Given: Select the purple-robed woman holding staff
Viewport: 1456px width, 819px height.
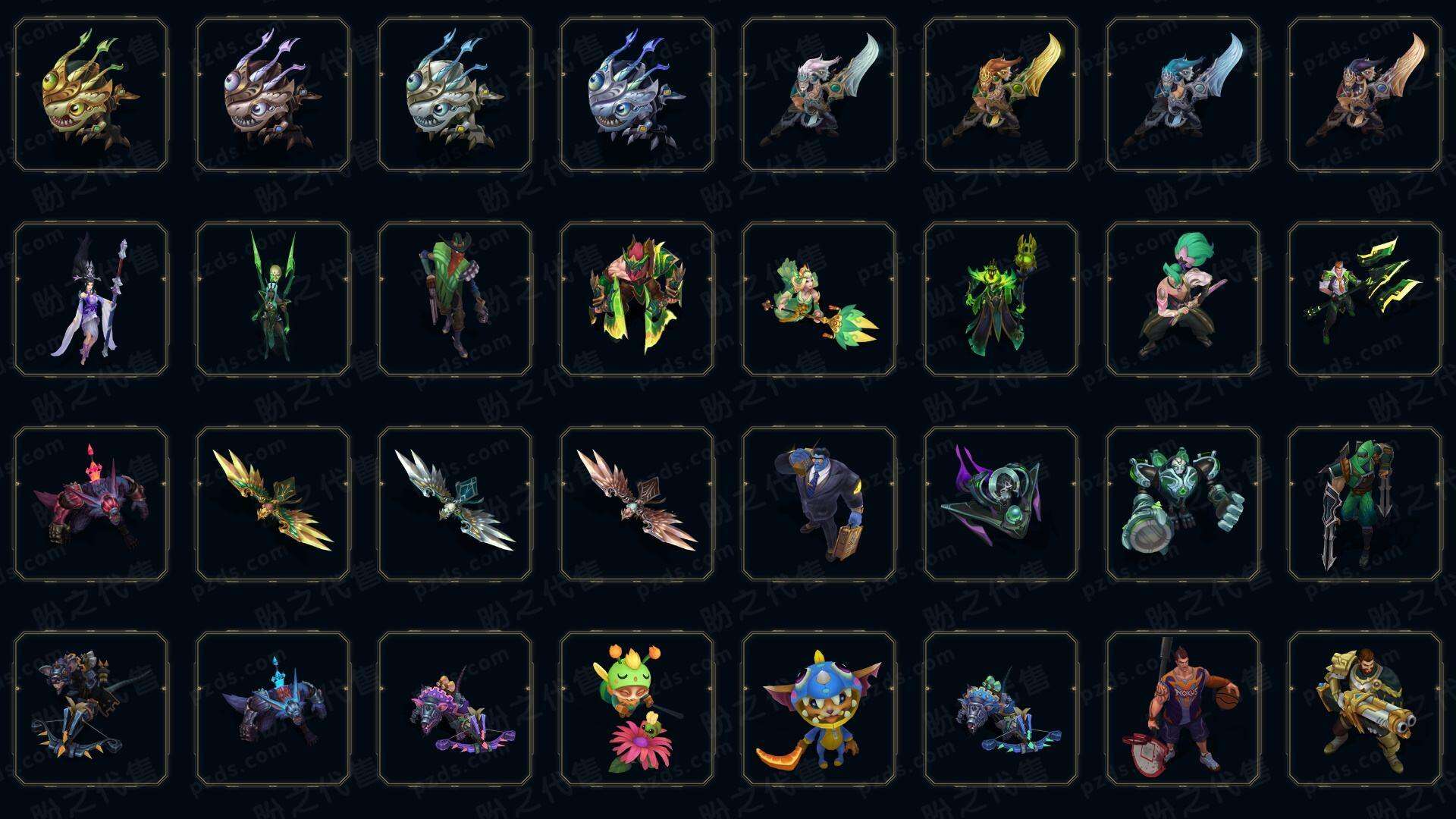Looking at the screenshot, I should [x=91, y=299].
